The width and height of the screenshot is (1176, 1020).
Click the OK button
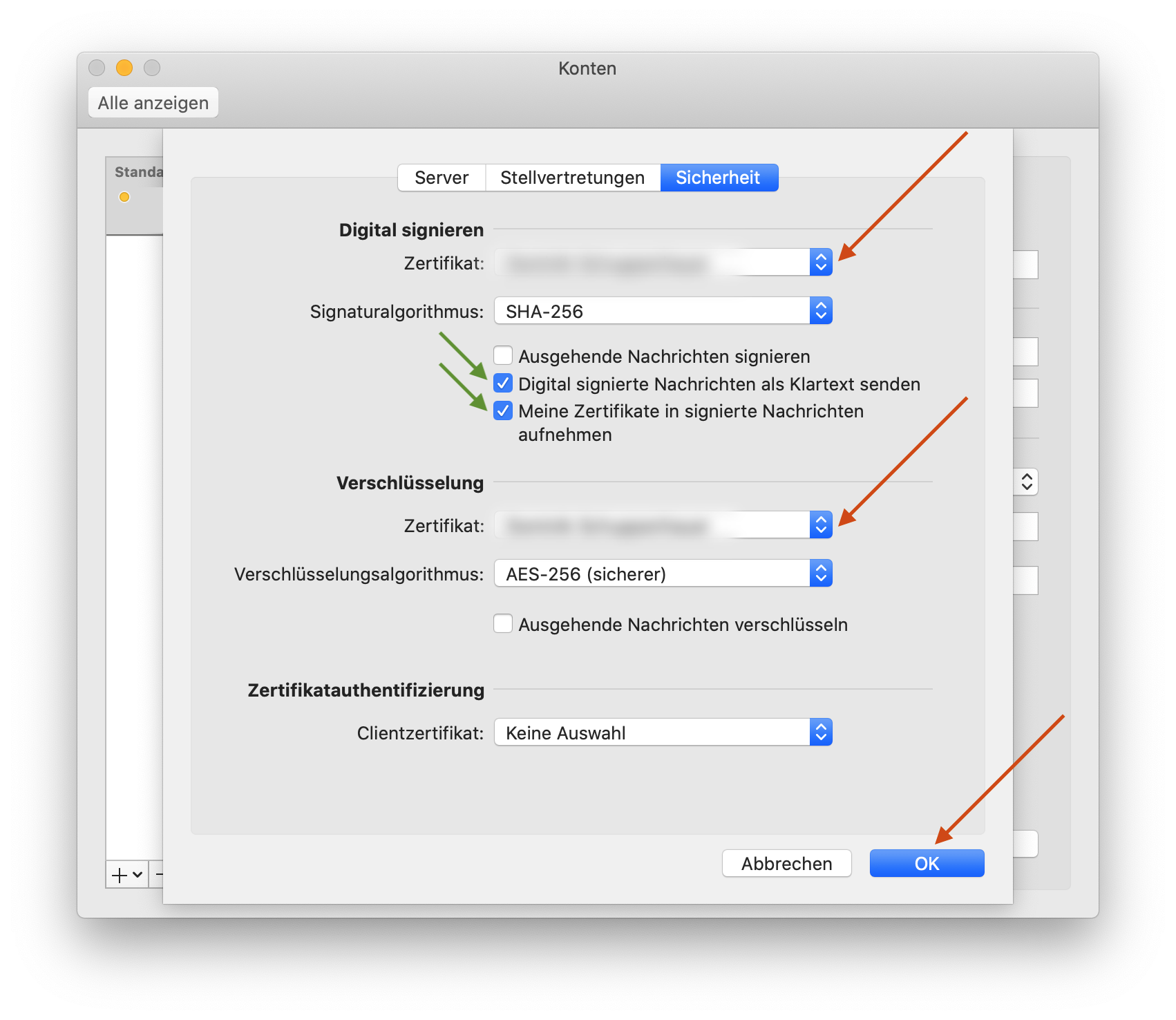pyautogui.click(x=927, y=863)
